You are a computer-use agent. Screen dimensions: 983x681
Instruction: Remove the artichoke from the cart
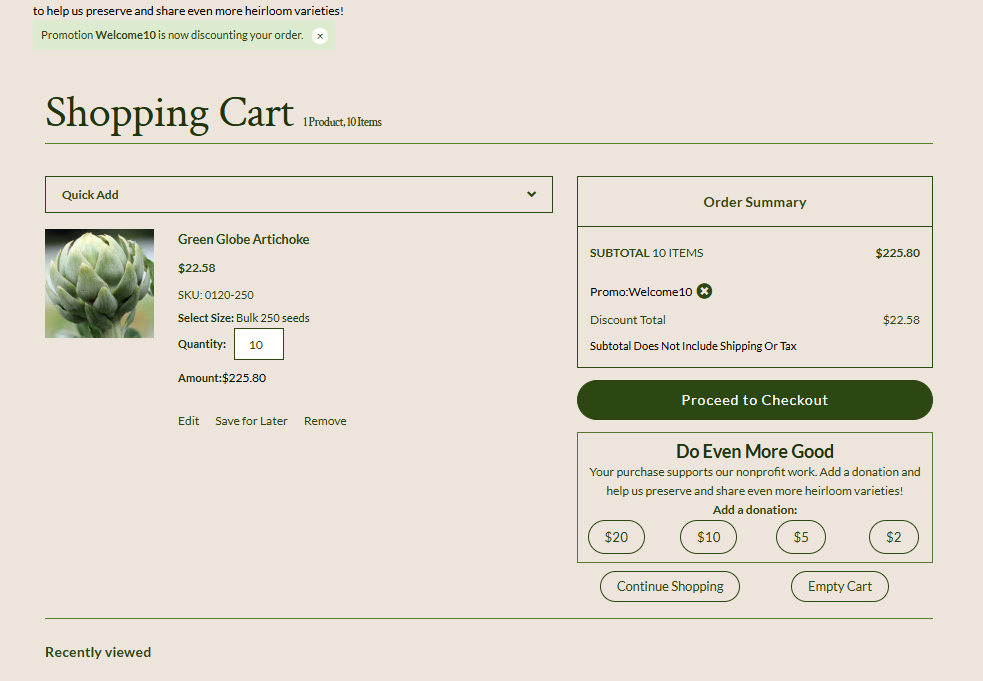click(x=325, y=421)
